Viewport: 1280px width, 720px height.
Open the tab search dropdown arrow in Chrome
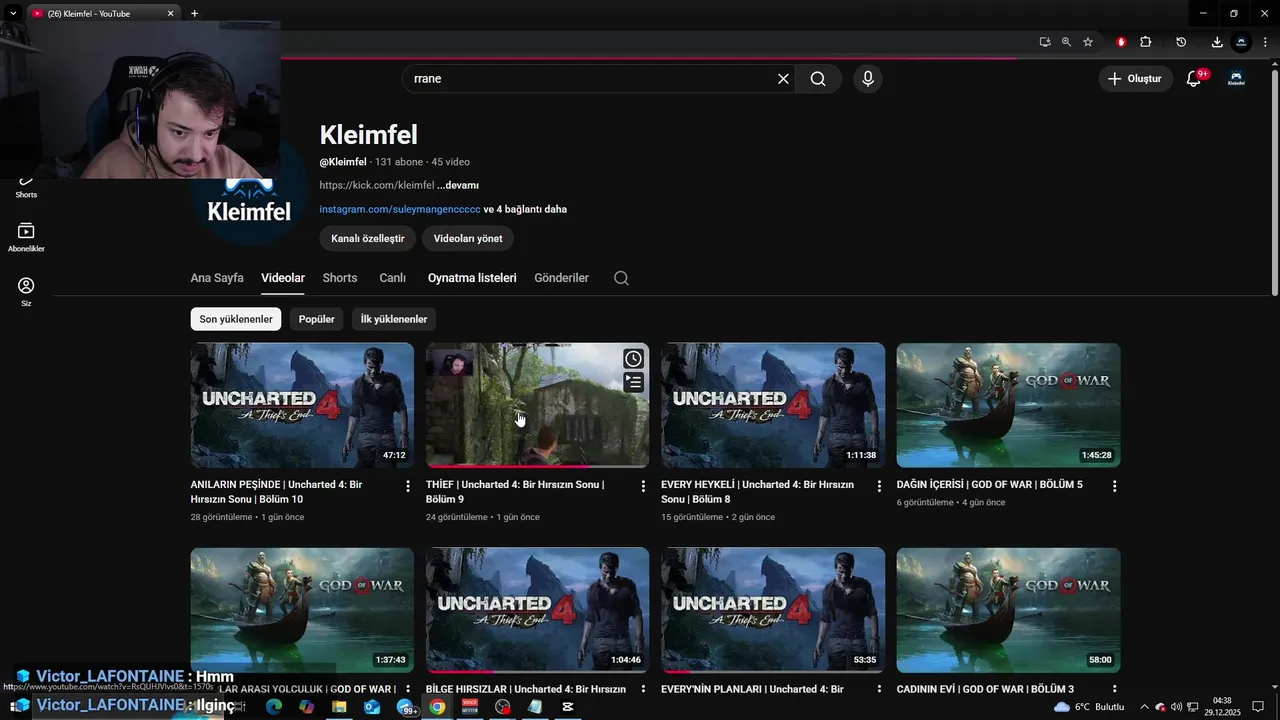tap(13, 13)
